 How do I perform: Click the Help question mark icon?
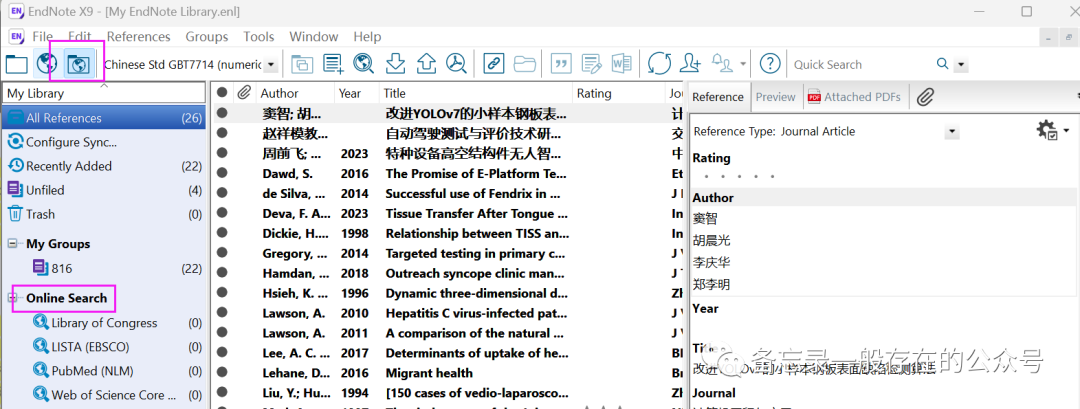click(x=769, y=64)
